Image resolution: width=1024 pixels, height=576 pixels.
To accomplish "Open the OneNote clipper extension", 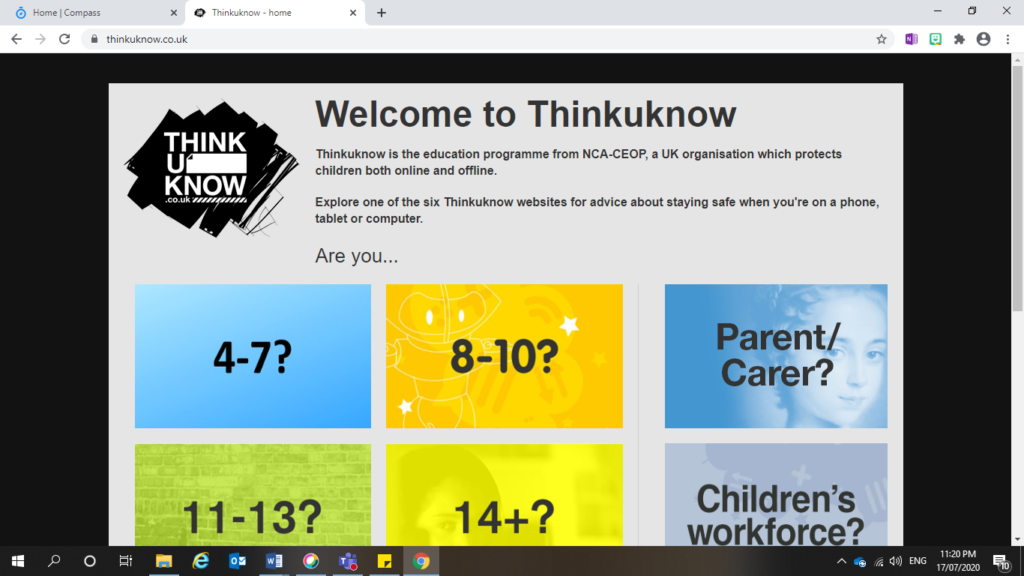I will [911, 39].
